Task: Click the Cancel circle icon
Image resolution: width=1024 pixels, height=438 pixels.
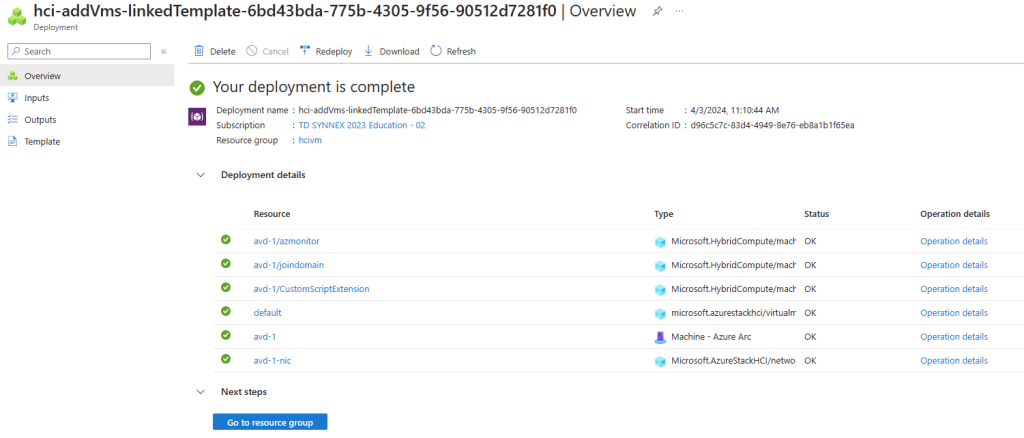Action: pyautogui.click(x=251, y=51)
